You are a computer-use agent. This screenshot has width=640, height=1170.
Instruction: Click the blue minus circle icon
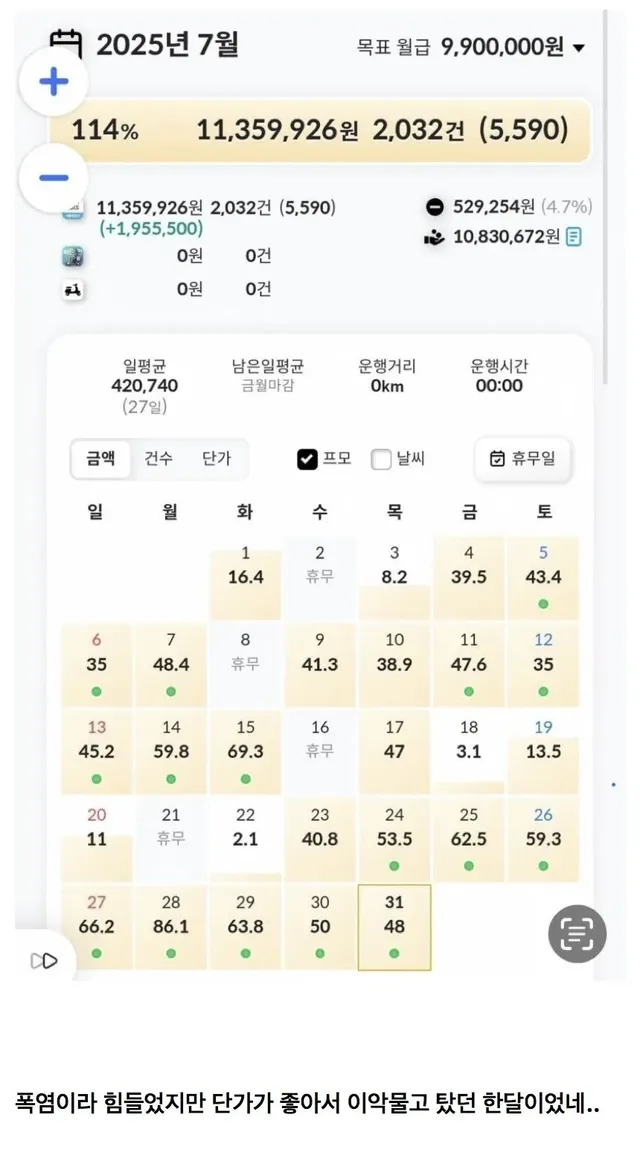coord(52,176)
